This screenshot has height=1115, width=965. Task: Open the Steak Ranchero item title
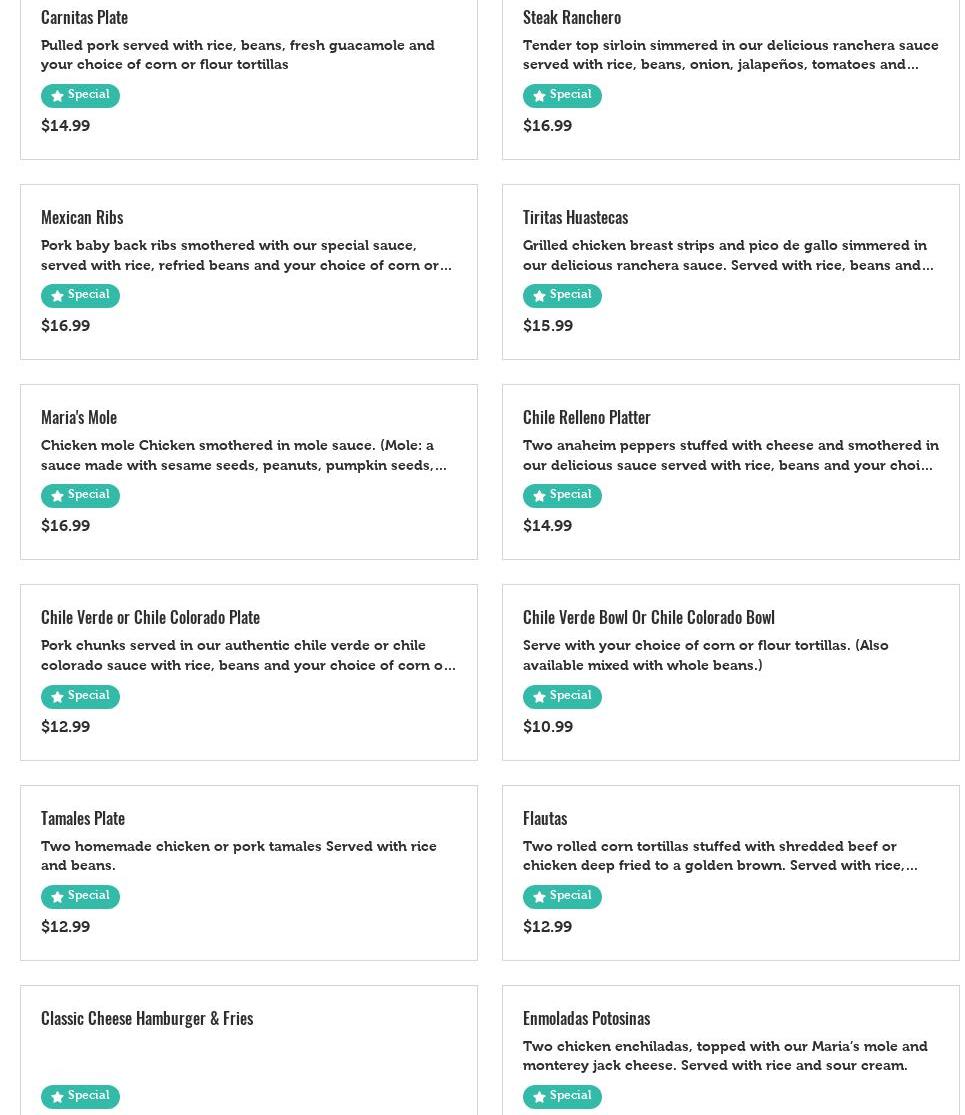pos(571,17)
